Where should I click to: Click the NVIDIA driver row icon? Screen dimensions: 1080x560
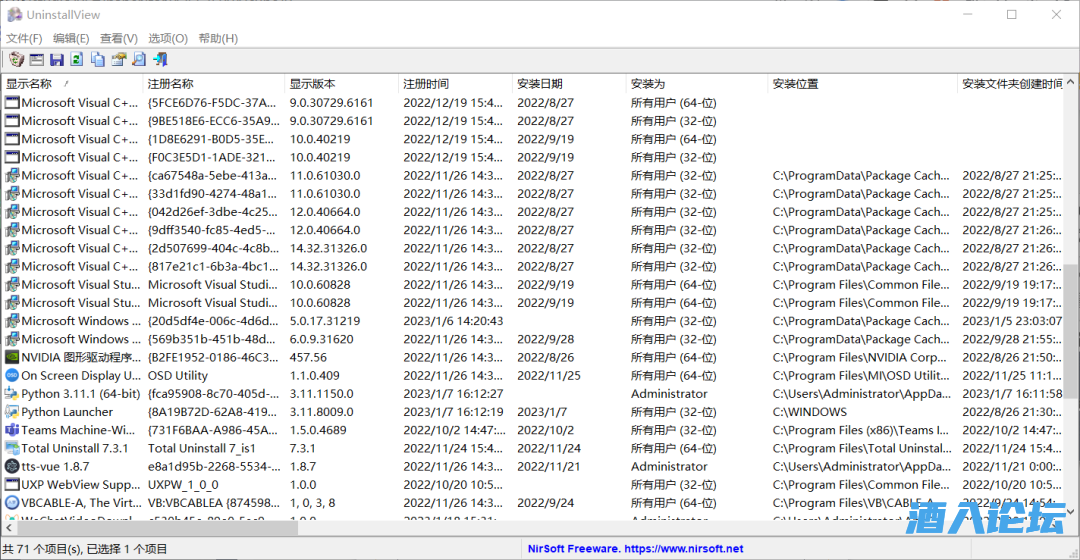(12, 358)
